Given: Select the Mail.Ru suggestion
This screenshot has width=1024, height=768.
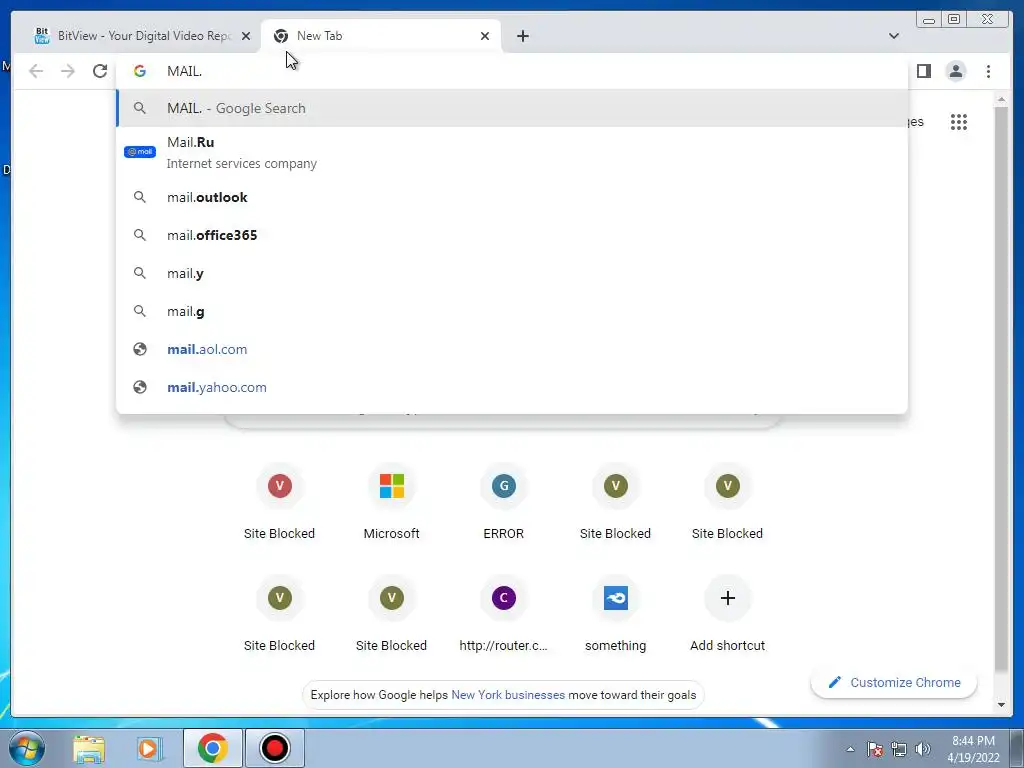Looking at the screenshot, I should pyautogui.click(x=512, y=152).
